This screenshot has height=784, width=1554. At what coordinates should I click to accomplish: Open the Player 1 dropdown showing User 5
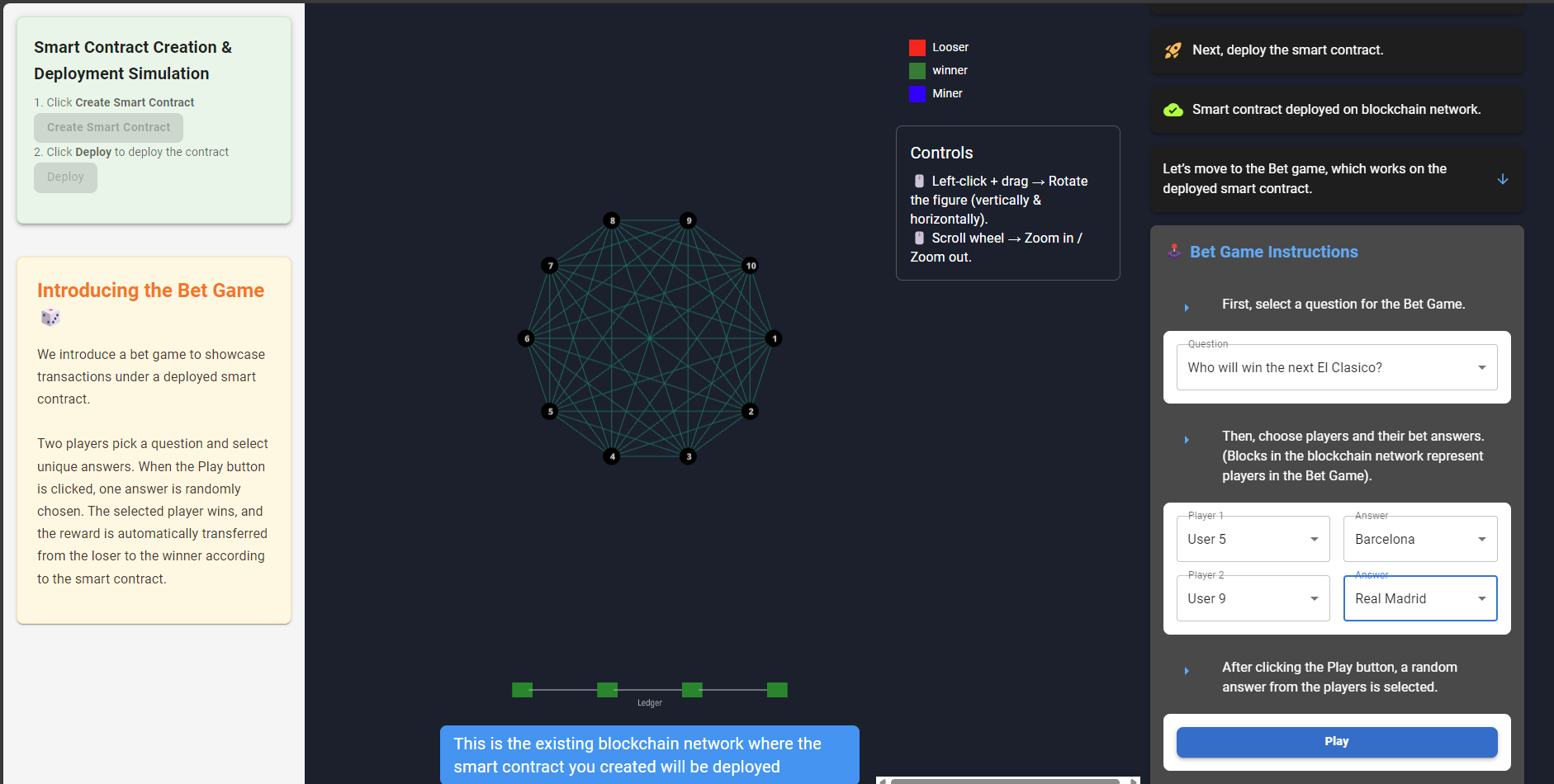click(x=1252, y=539)
